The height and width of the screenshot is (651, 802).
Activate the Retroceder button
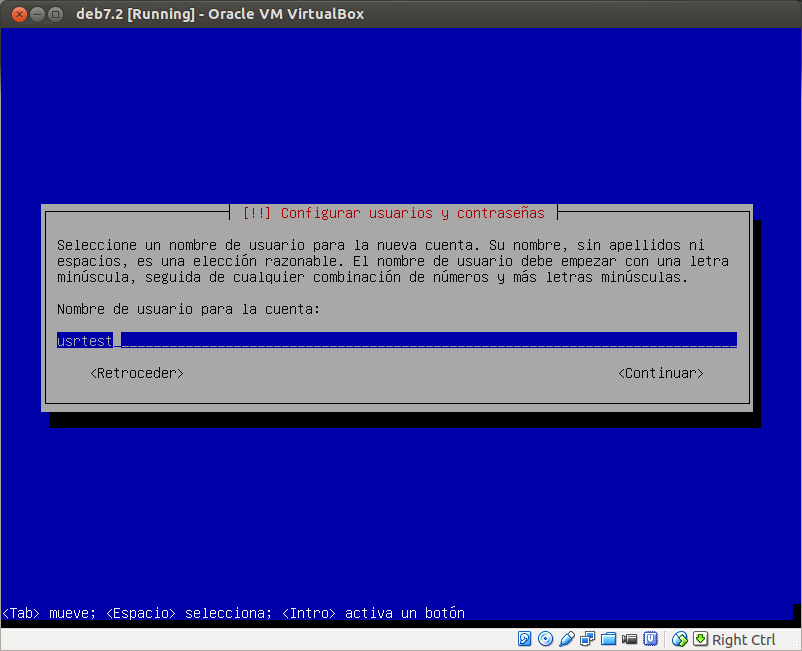coord(136,373)
